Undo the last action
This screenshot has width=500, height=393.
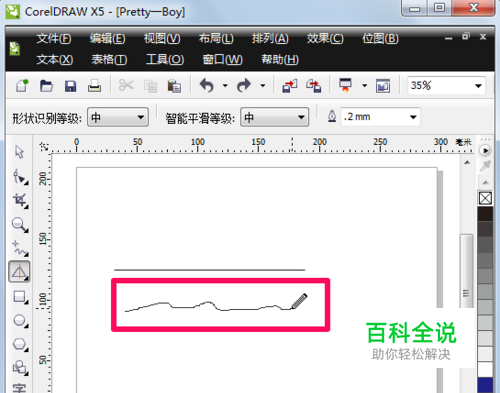coord(207,85)
